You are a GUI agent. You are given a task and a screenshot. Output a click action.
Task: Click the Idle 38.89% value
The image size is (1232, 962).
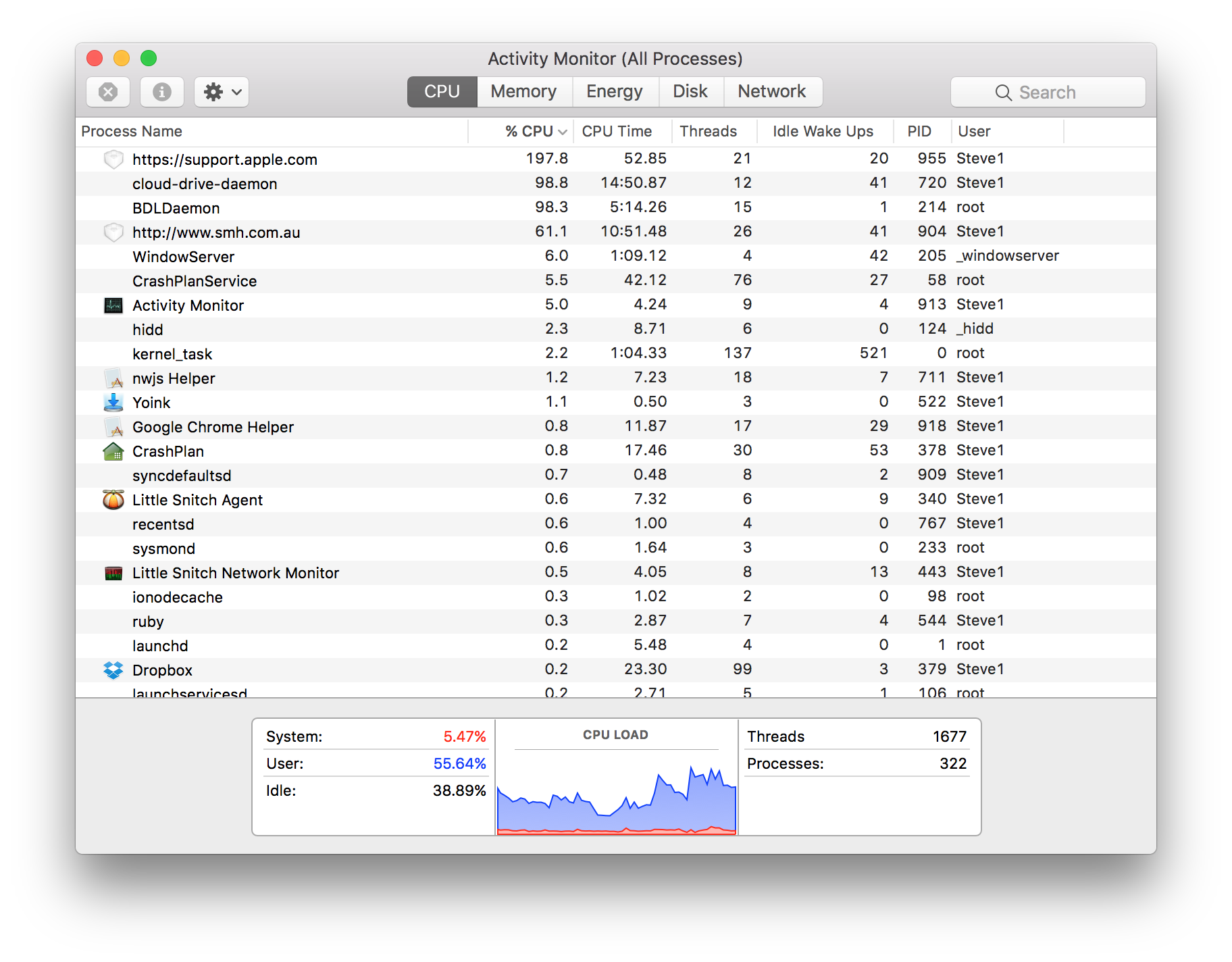(x=459, y=790)
